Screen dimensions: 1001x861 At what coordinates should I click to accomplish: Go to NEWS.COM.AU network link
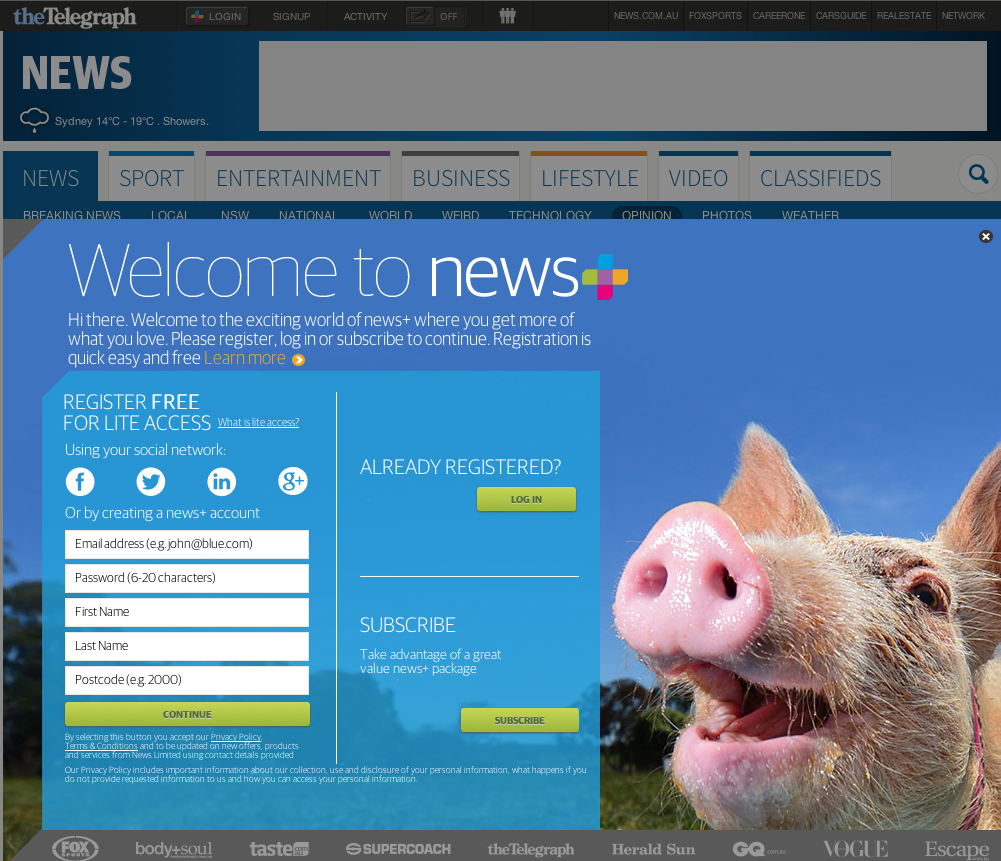coord(645,15)
